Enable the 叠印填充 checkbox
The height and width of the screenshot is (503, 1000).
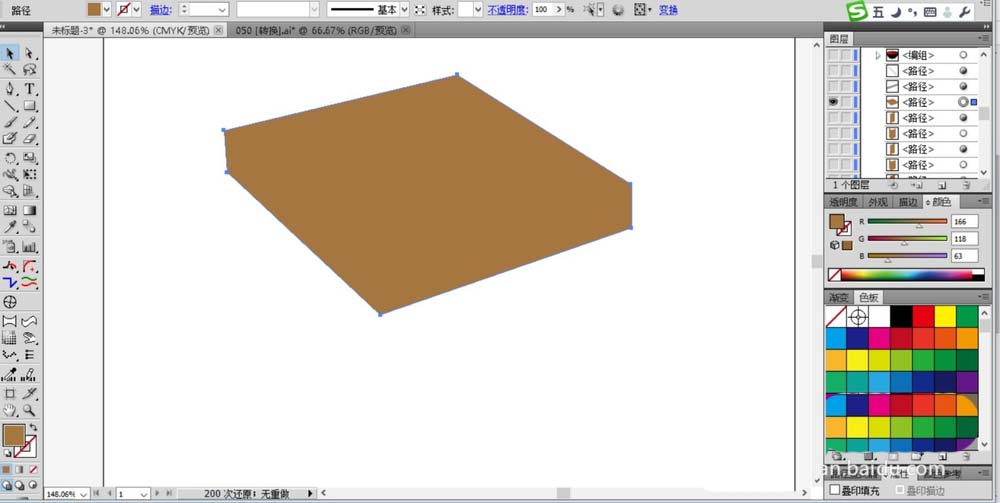(x=834, y=490)
